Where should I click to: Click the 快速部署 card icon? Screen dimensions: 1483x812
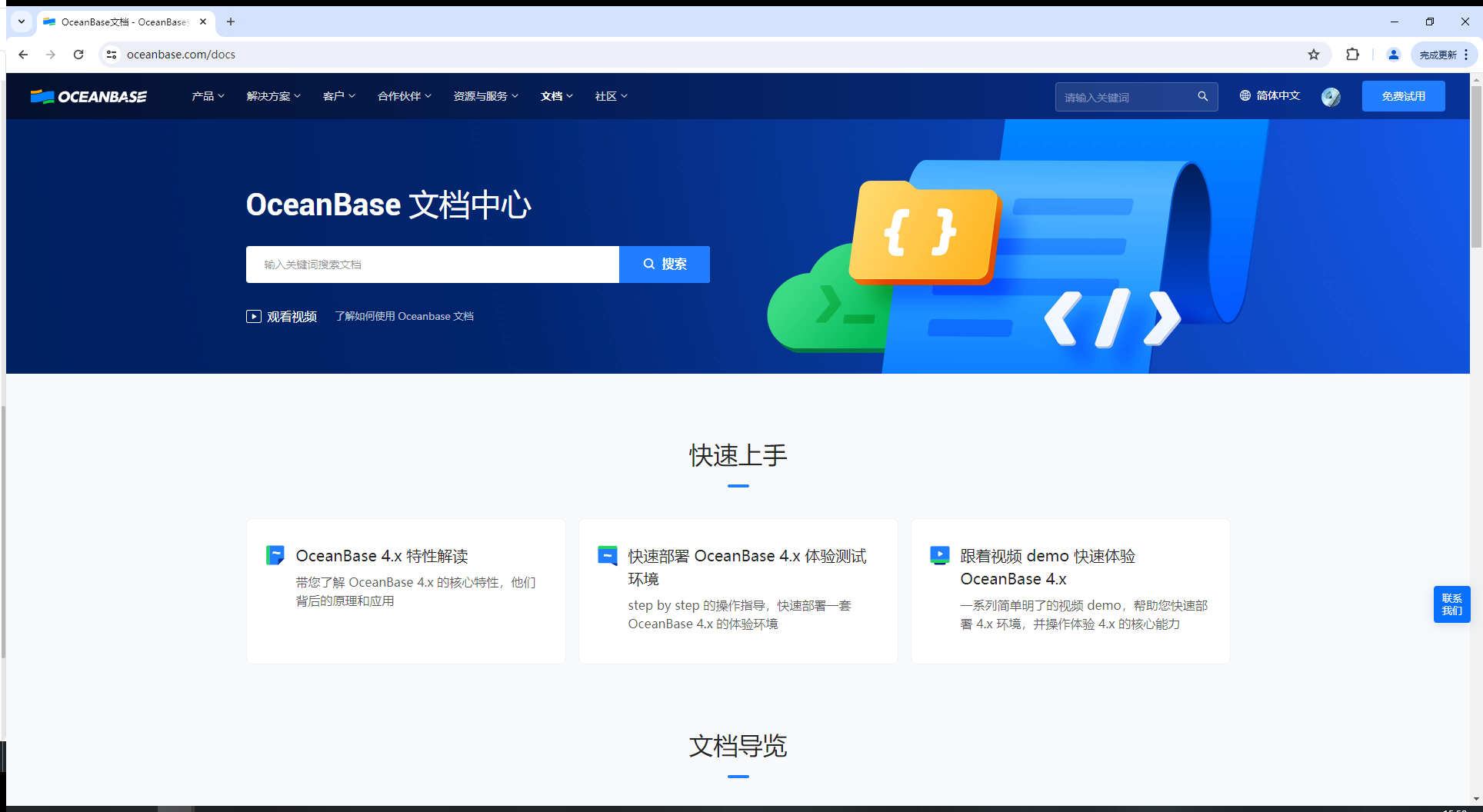pyautogui.click(x=608, y=555)
